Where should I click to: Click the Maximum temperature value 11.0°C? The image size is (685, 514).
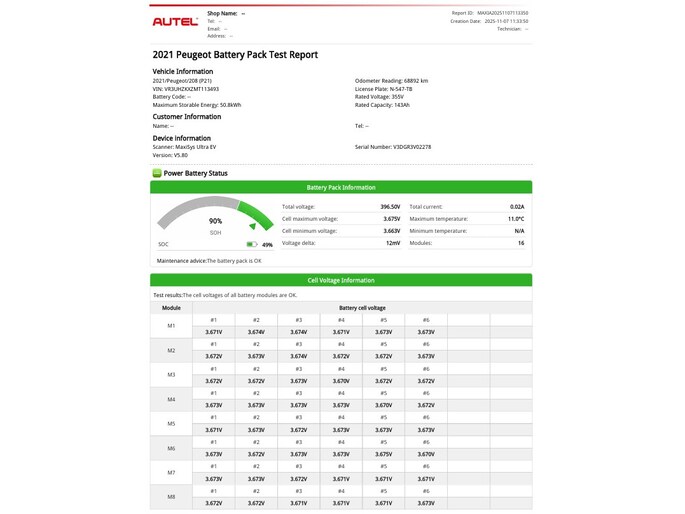pyautogui.click(x=515, y=219)
